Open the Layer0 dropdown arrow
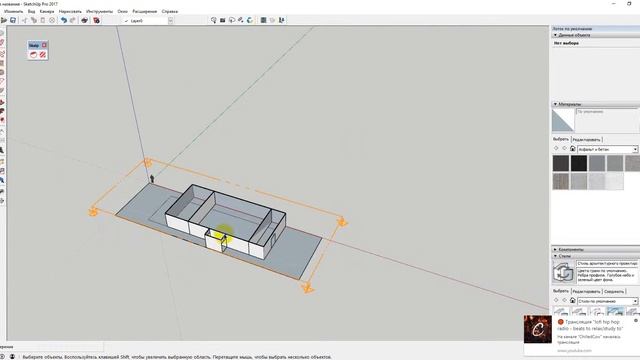640x360 pixels. coord(170,20)
